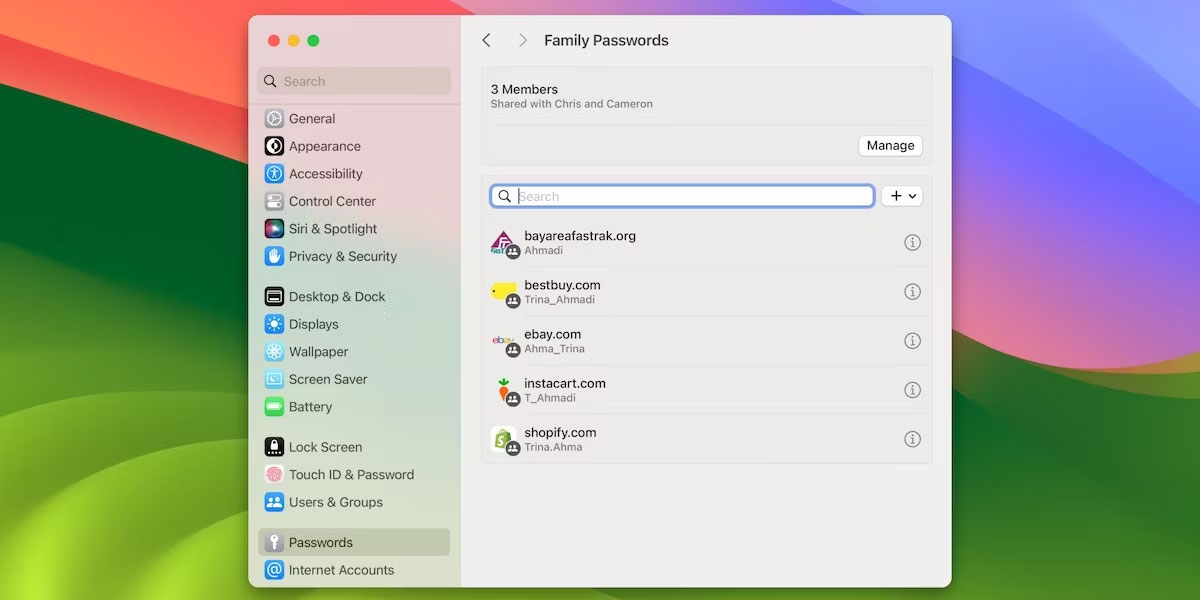Screen dimensions: 1200x600
Task: Click the instacart.com carrot logo
Action: 503,390
